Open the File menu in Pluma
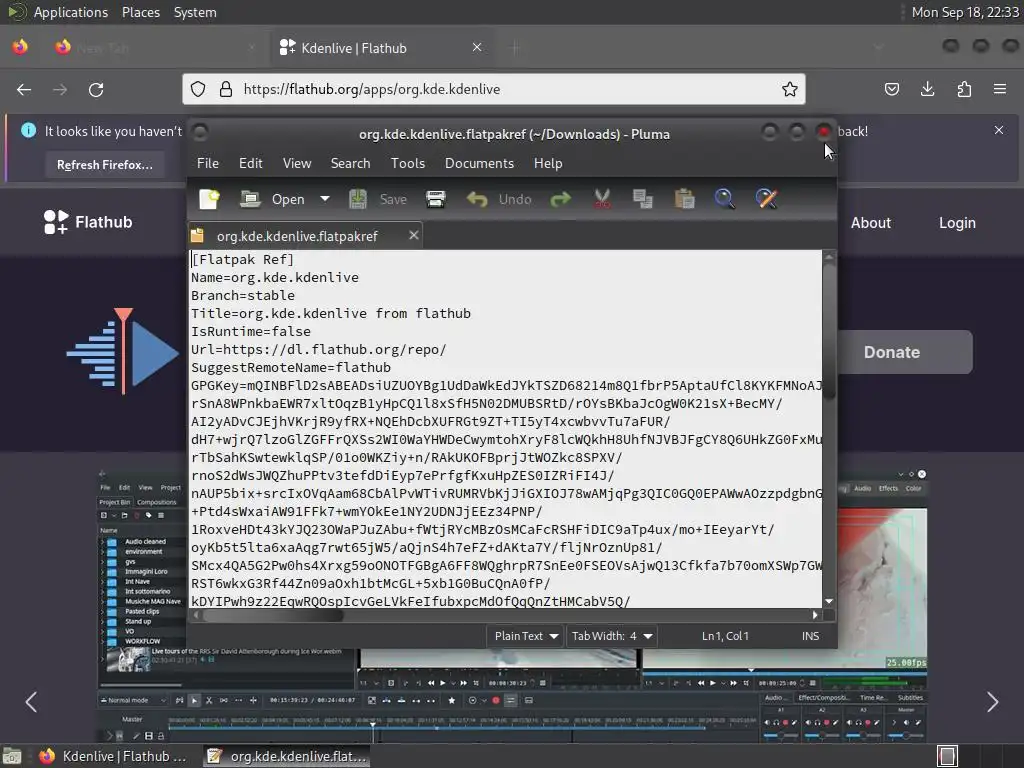Viewport: 1024px width, 768px height. click(208, 163)
